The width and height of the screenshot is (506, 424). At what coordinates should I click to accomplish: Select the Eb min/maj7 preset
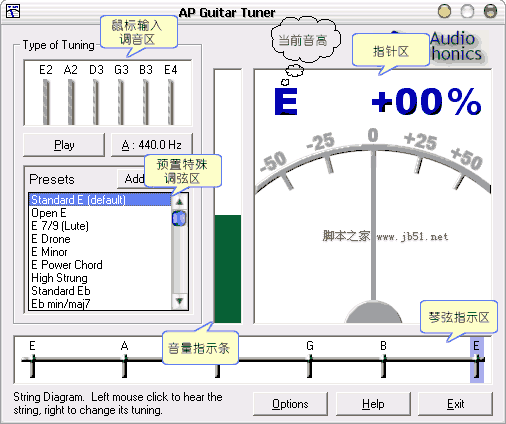(x=100, y=303)
